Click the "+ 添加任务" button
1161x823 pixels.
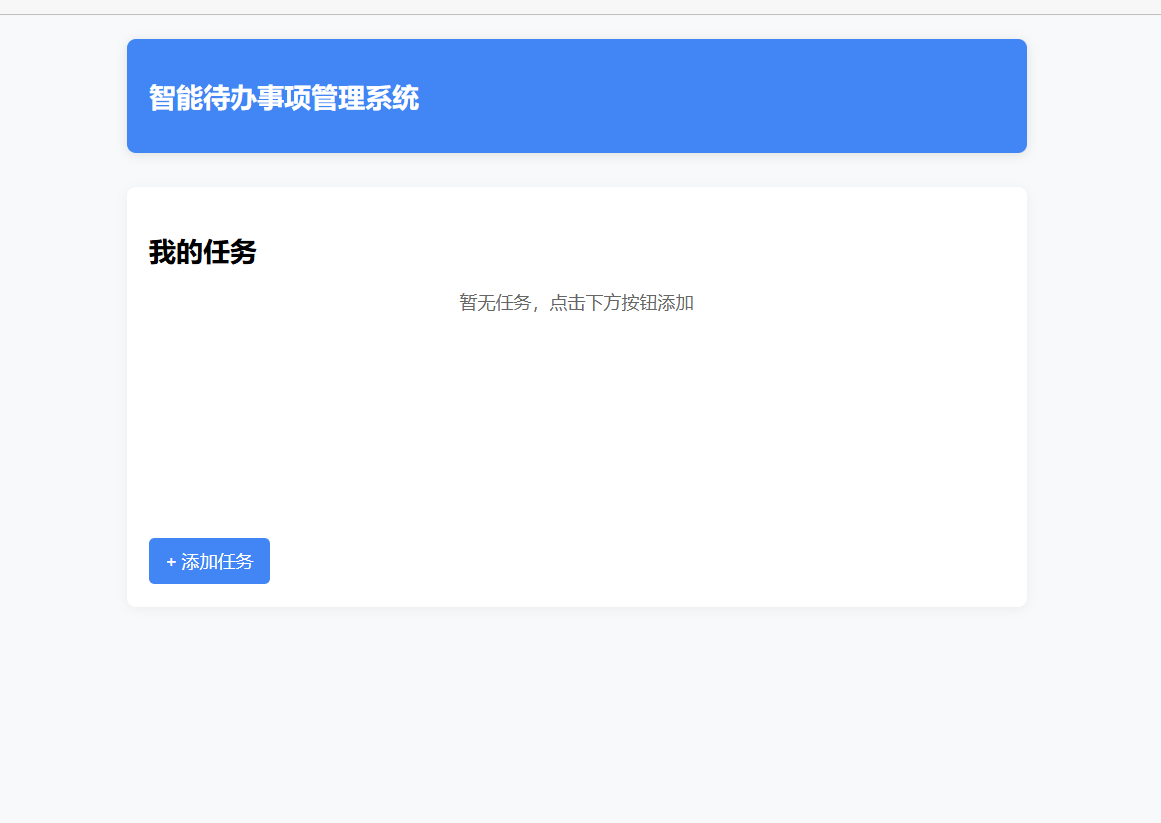[x=210, y=561]
